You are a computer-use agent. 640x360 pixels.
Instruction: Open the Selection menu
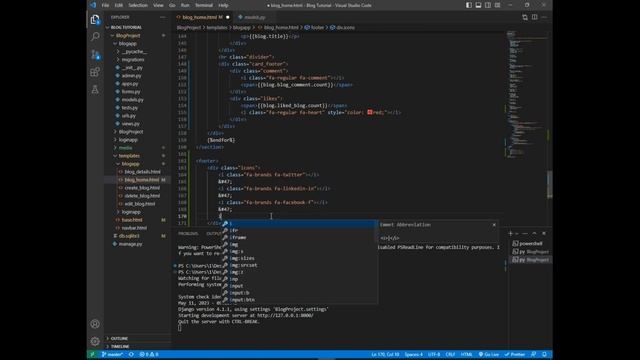click(x=138, y=5)
